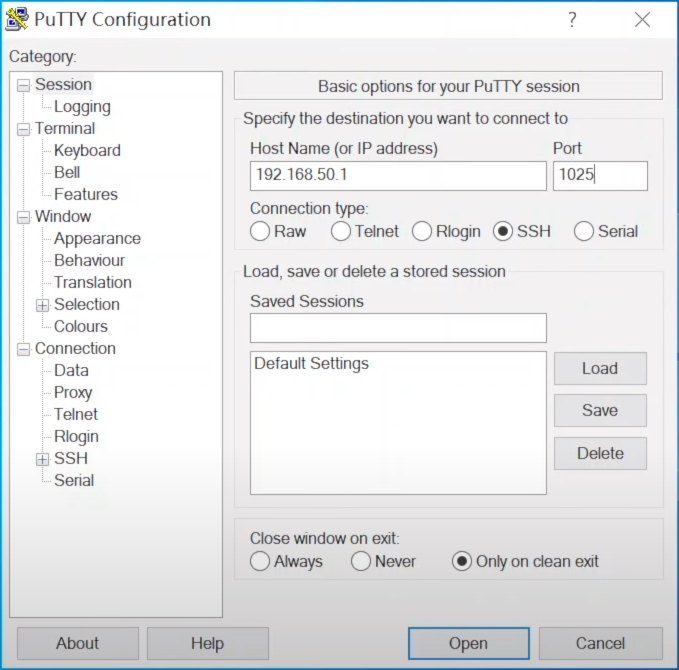Go to Appearance settings in tree
Screen dimensions: 679x670
pyautogui.click(x=97, y=239)
